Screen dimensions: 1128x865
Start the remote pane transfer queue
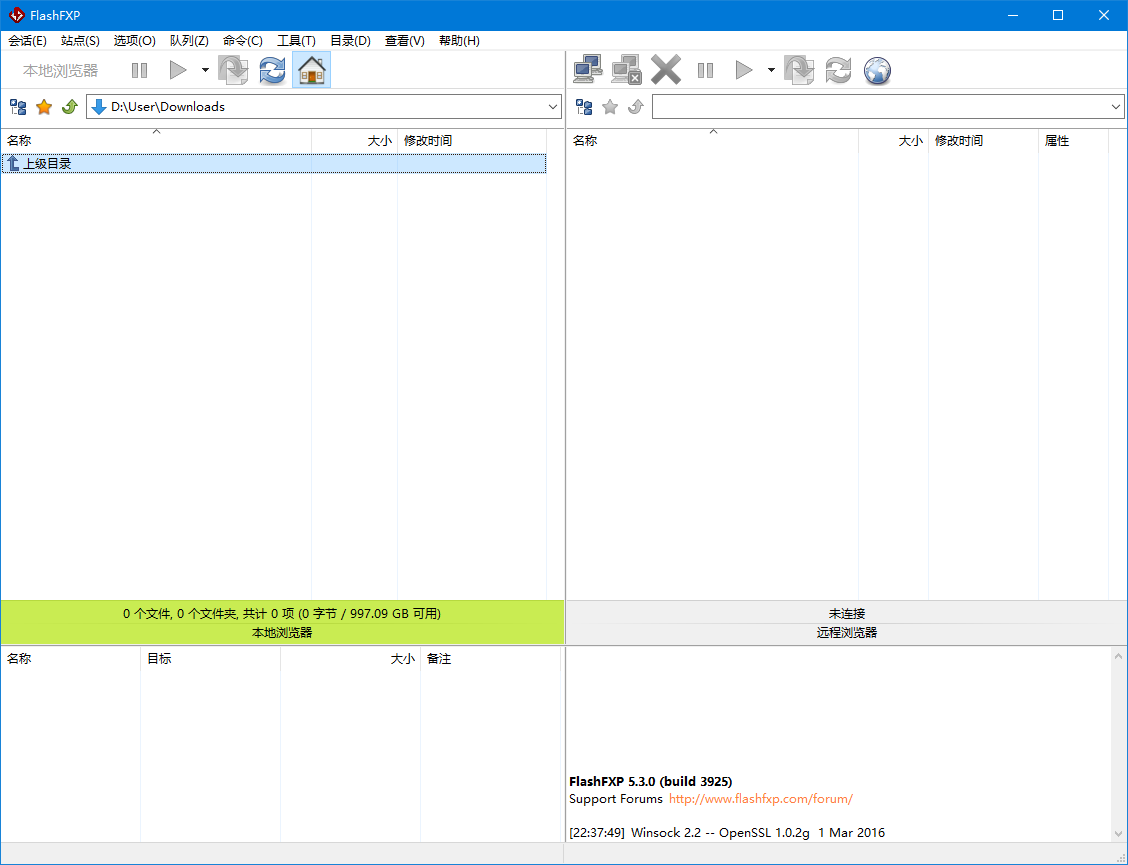click(x=744, y=71)
